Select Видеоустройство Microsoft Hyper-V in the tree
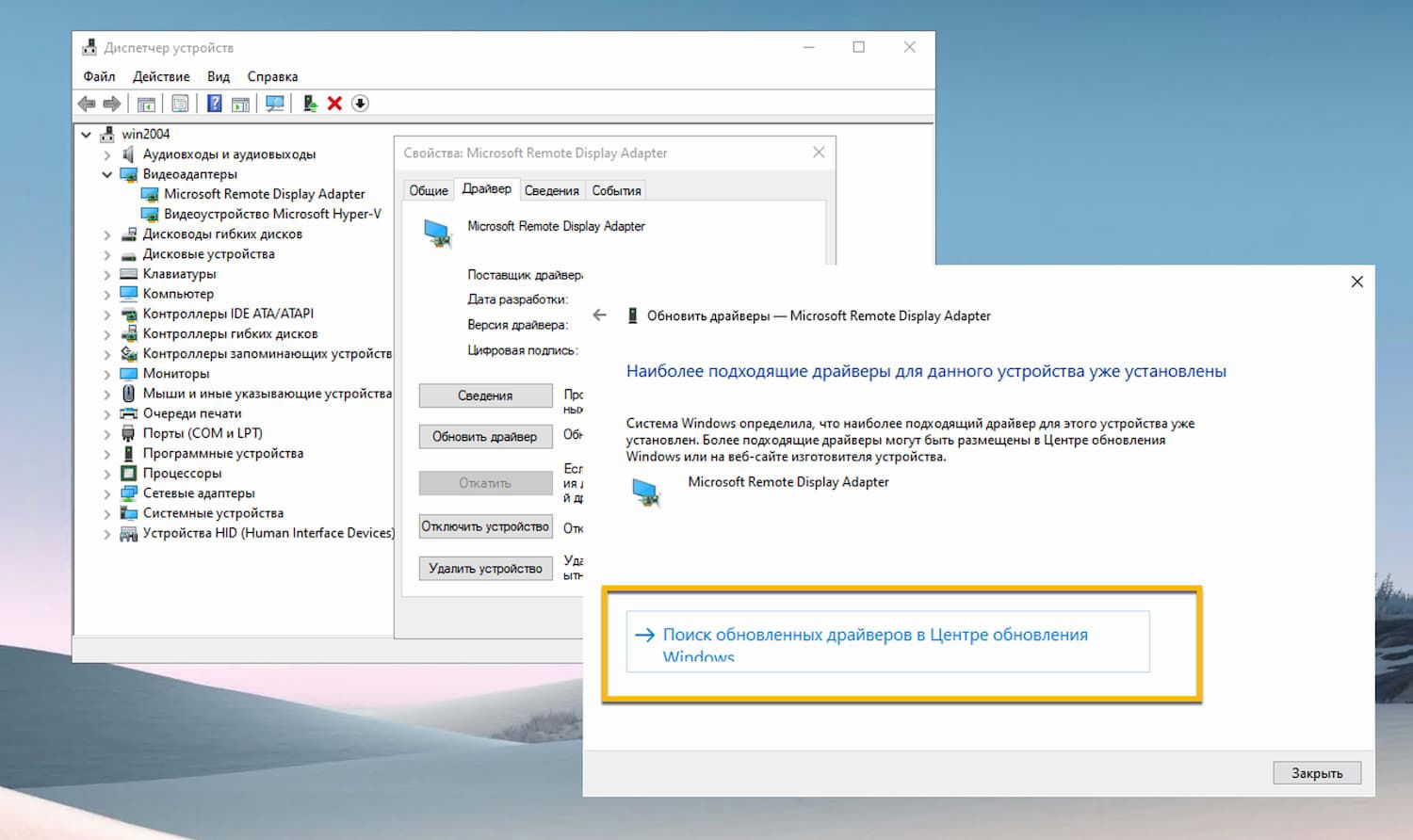This screenshot has width=1413, height=840. [272, 214]
